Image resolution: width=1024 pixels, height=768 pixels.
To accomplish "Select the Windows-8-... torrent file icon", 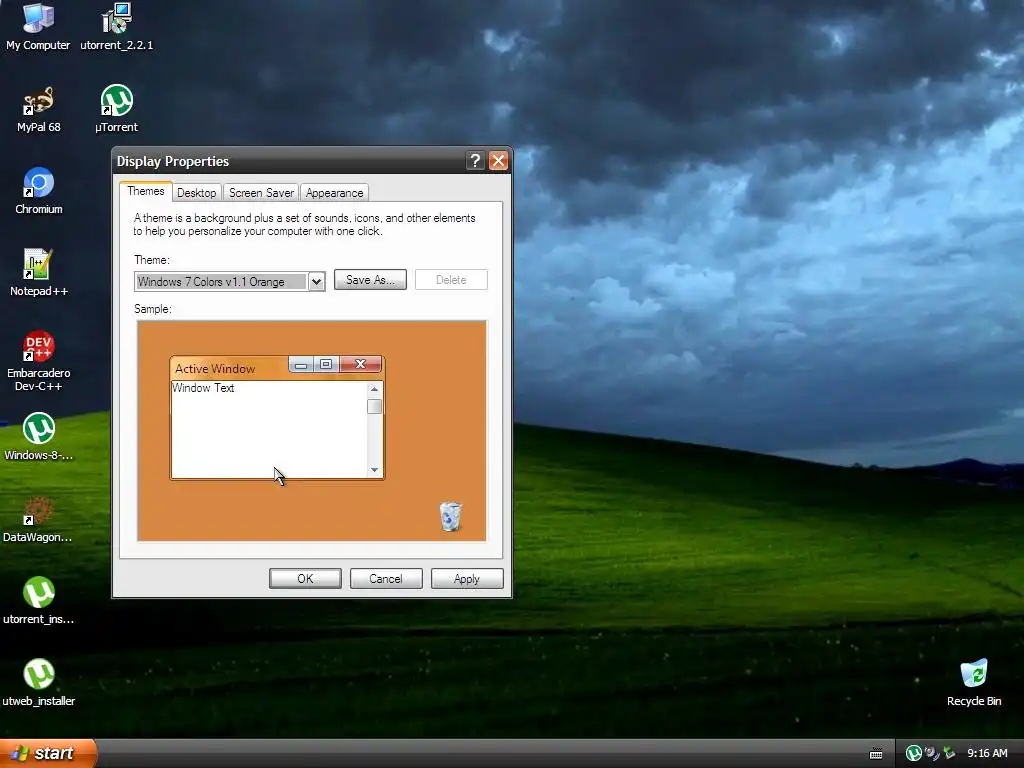I will (x=38, y=436).
